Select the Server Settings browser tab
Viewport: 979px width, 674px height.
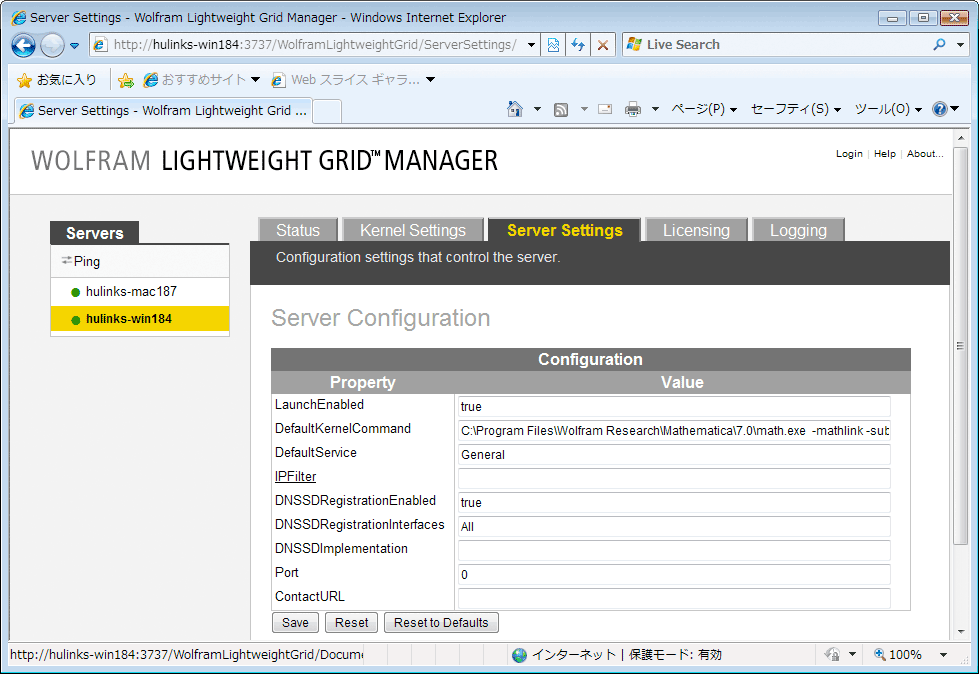(163, 110)
